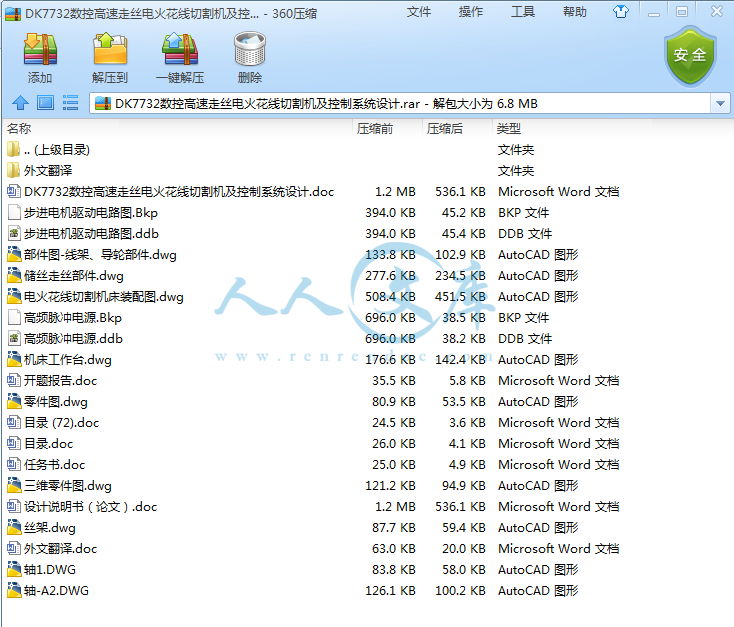Open the 操作 menu

coord(470,12)
